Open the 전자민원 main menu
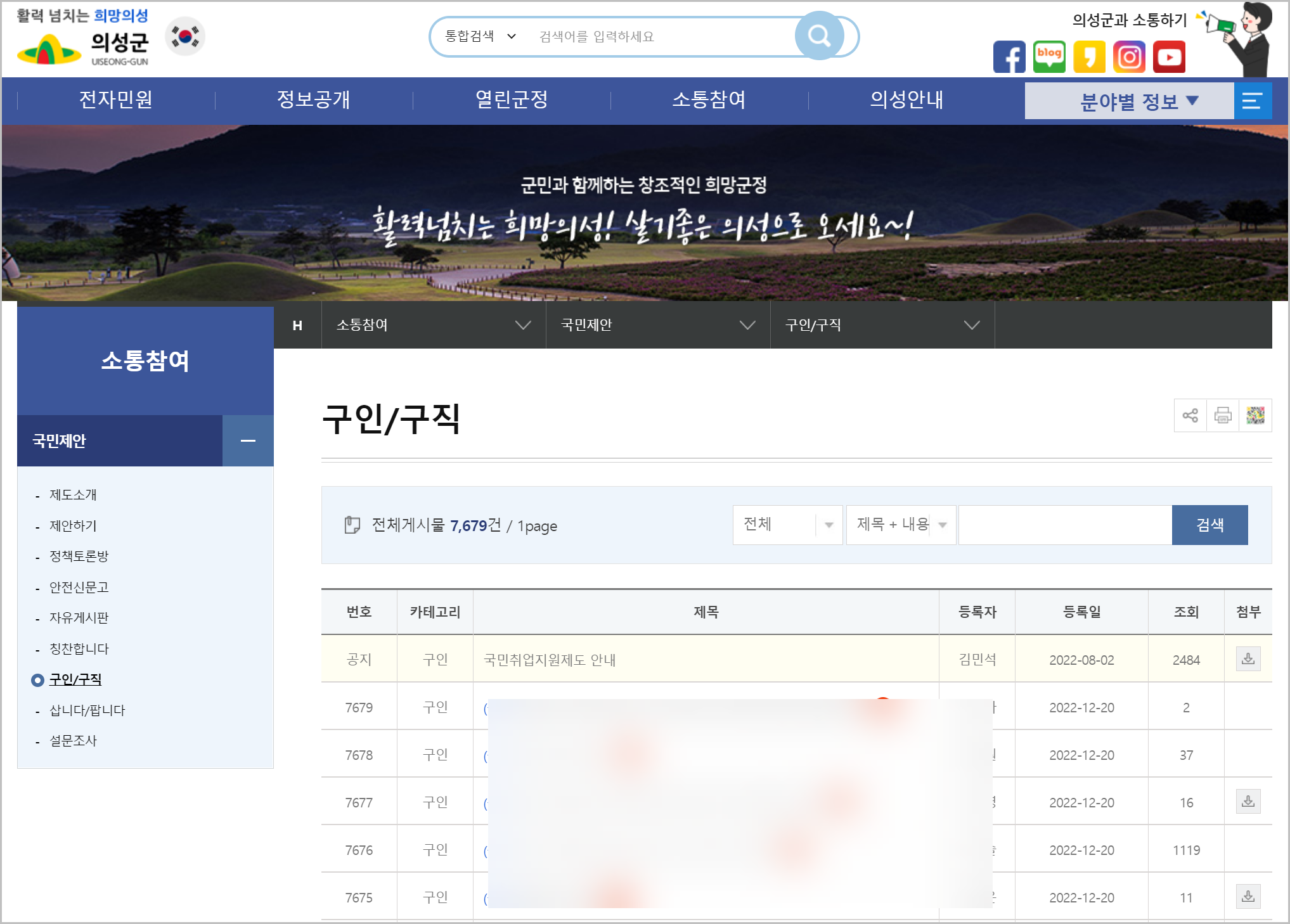The height and width of the screenshot is (924, 1290). [115, 99]
